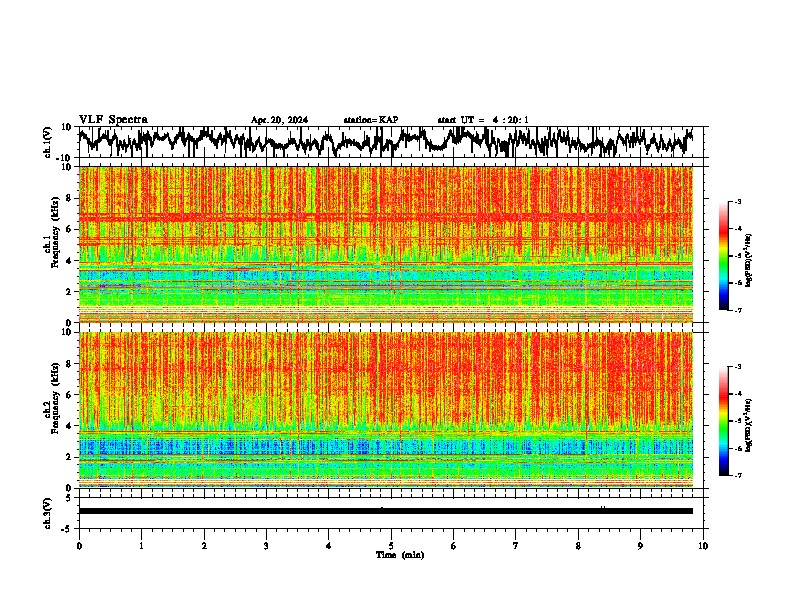Click the "-7" label on ch.1 color bar
792x612 pixels.
pos(738,310)
